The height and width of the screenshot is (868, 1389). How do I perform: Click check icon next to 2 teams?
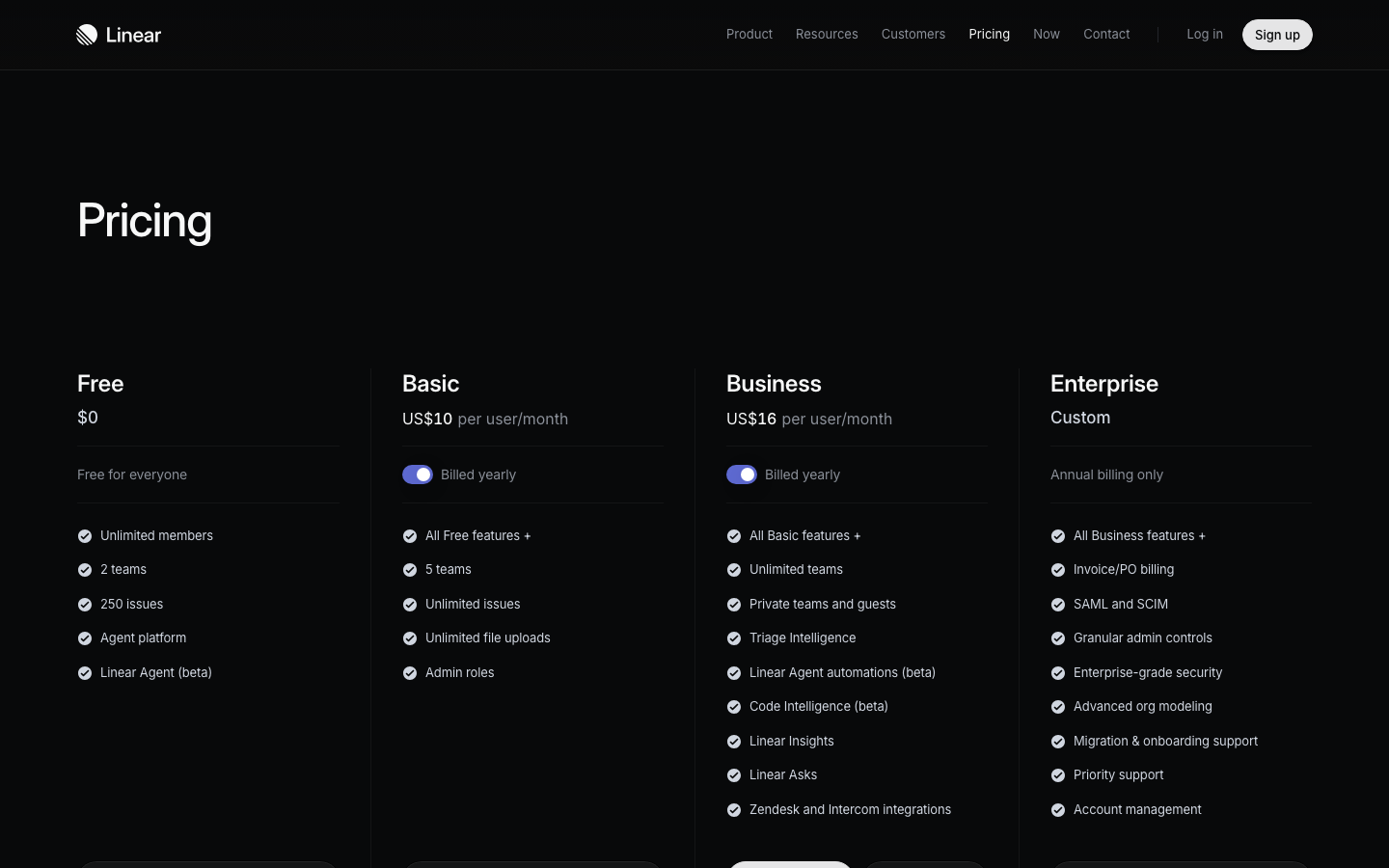point(85,570)
